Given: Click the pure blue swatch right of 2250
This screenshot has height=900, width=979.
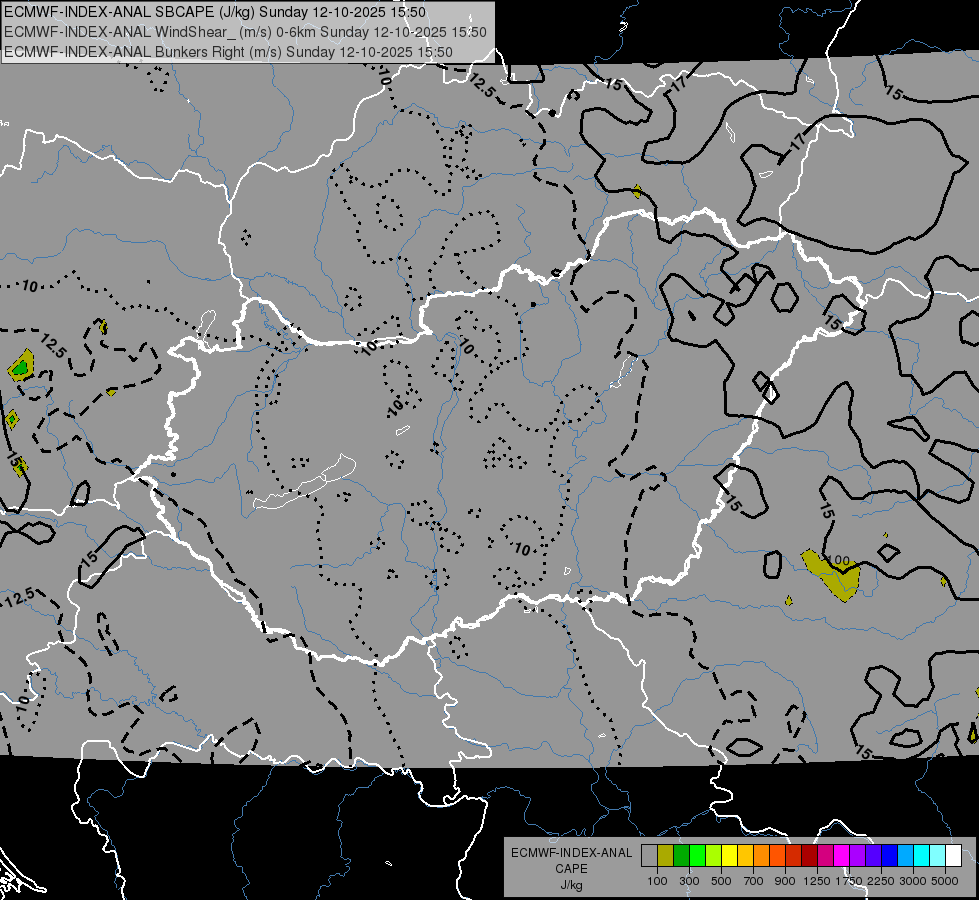Looking at the screenshot, I should click(x=890, y=856).
